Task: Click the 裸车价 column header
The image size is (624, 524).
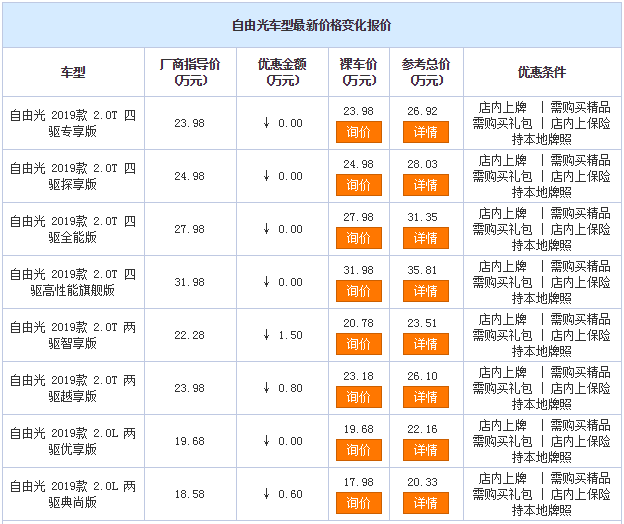Action: tap(359, 72)
